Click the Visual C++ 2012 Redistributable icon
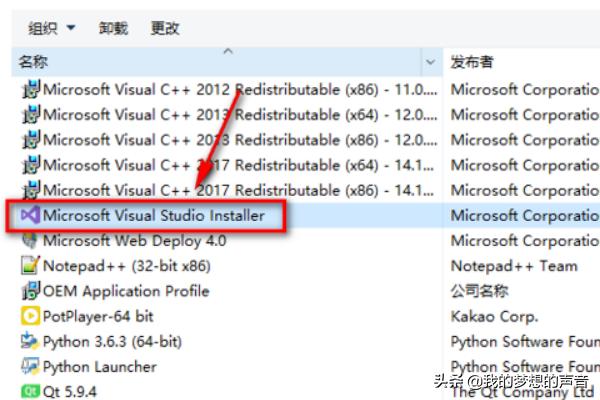Screen dimensions: 600x400 pyautogui.click(x=29, y=90)
